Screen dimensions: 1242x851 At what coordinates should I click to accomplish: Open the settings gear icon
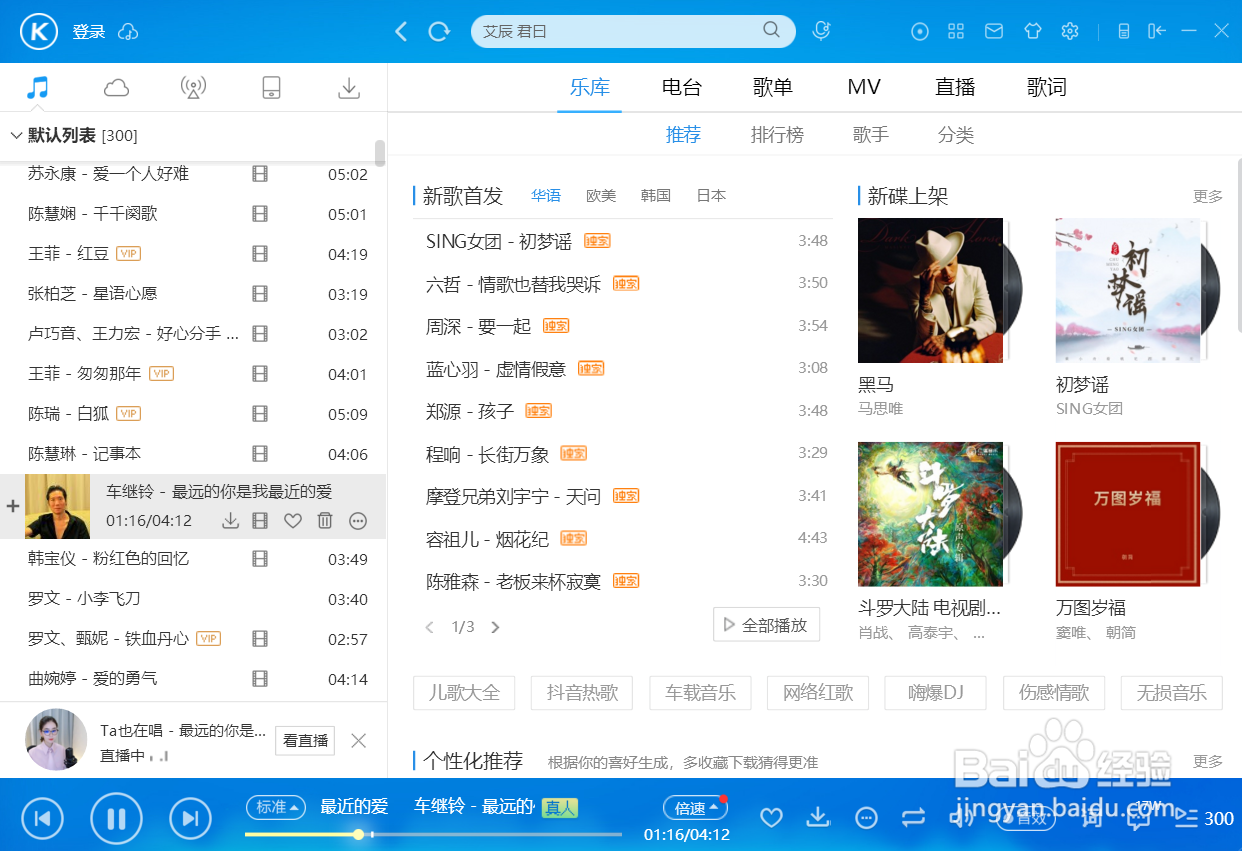1070,31
